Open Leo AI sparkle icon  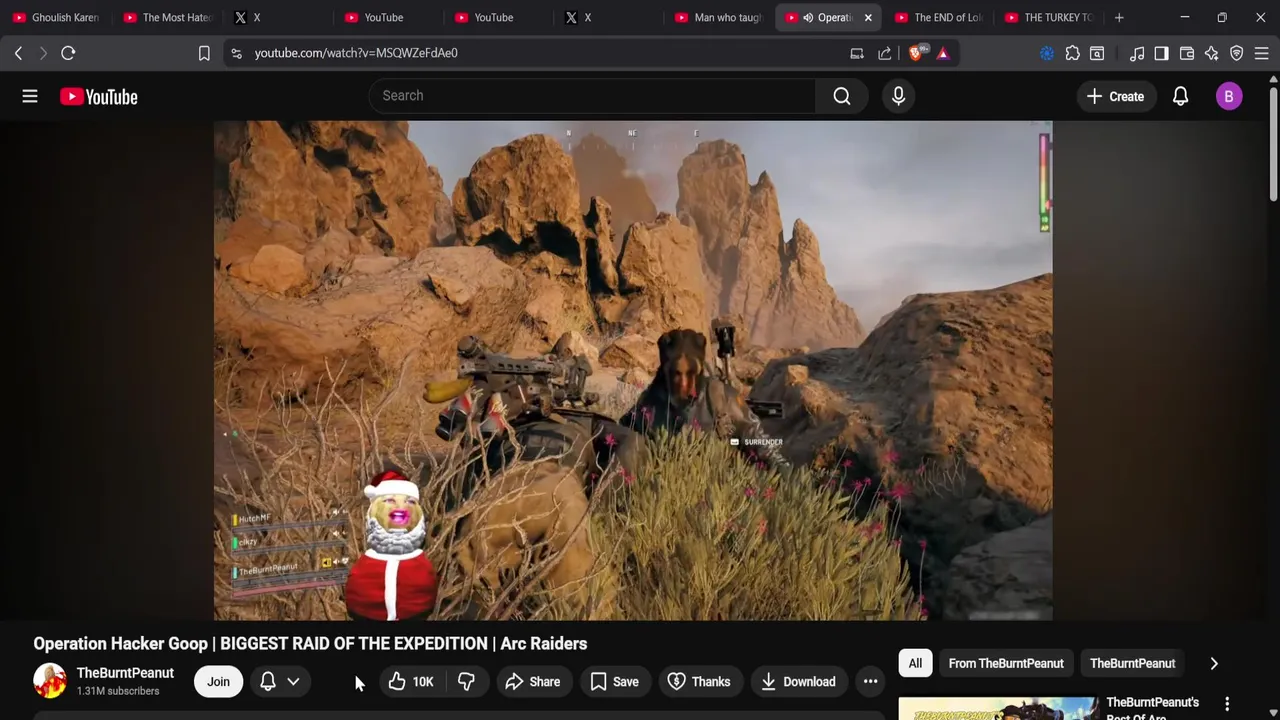(1212, 53)
